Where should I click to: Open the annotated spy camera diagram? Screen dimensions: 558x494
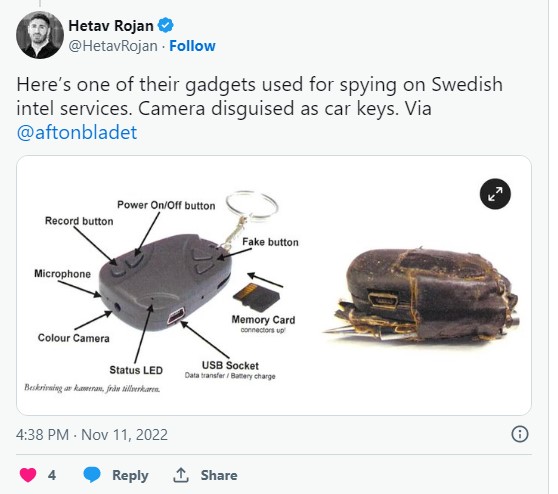pyautogui.click(x=164, y=290)
